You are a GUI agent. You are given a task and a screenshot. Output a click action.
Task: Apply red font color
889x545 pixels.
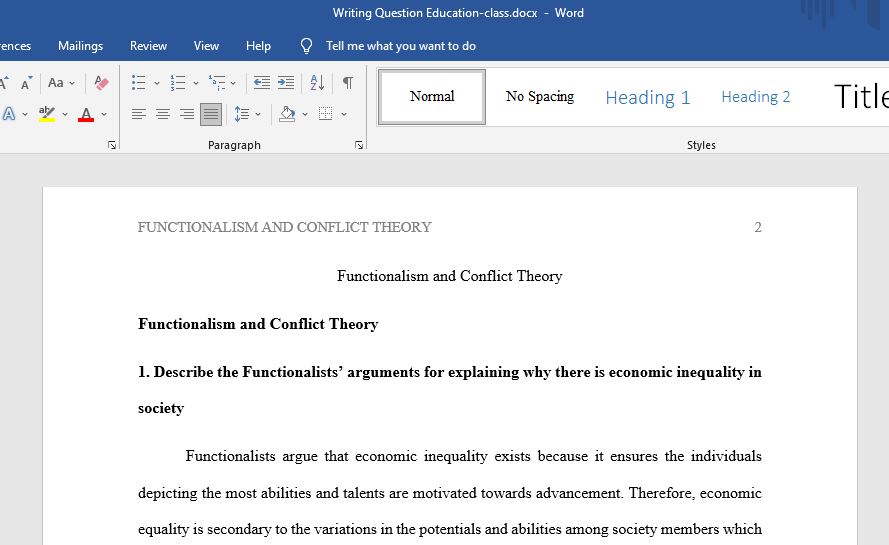pos(86,114)
